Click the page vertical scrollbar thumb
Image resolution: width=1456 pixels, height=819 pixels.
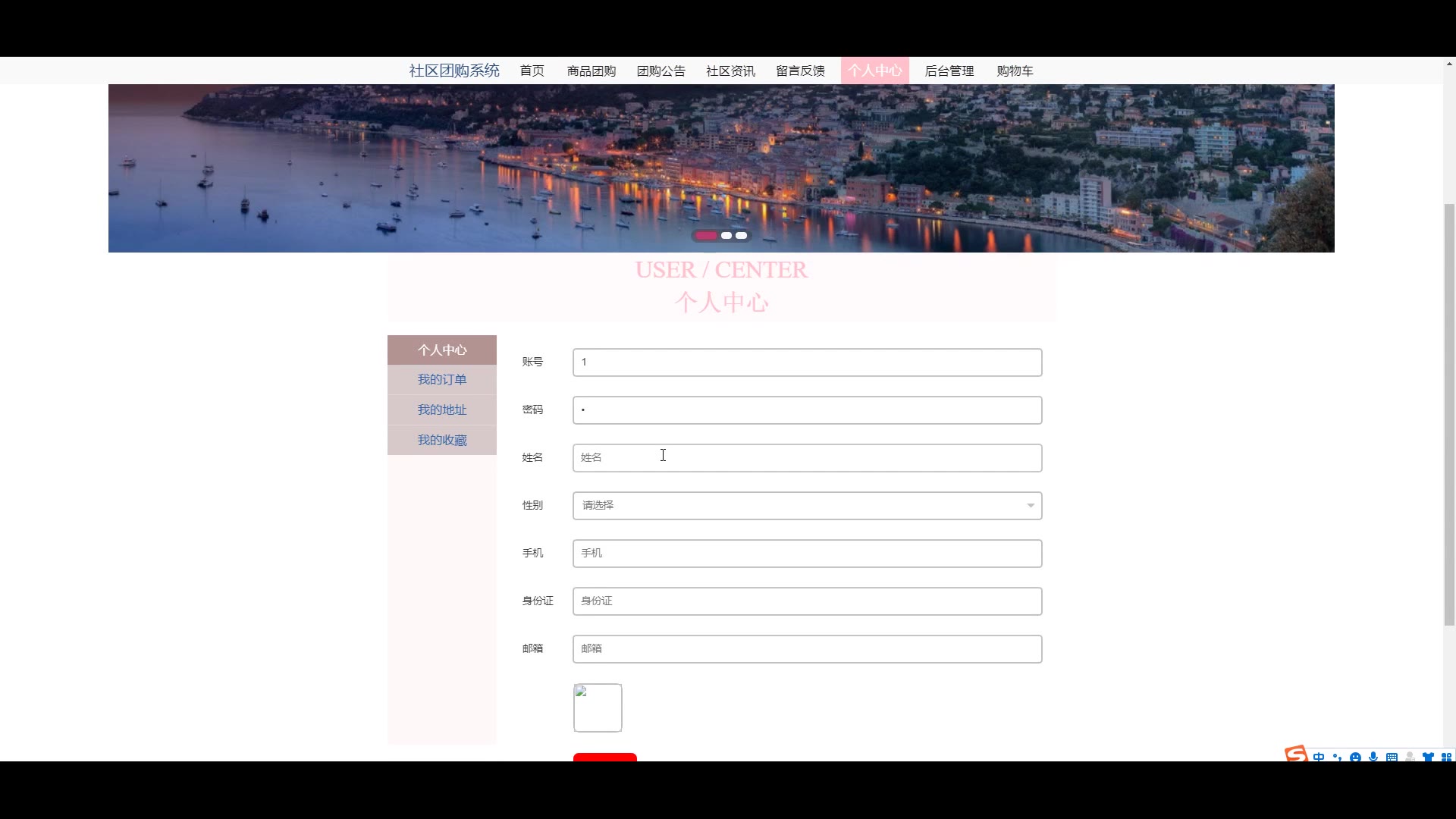1449,413
